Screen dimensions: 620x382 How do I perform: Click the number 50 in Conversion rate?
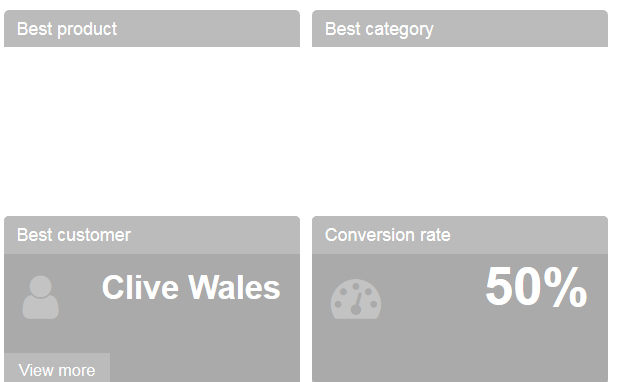pyautogui.click(x=513, y=286)
